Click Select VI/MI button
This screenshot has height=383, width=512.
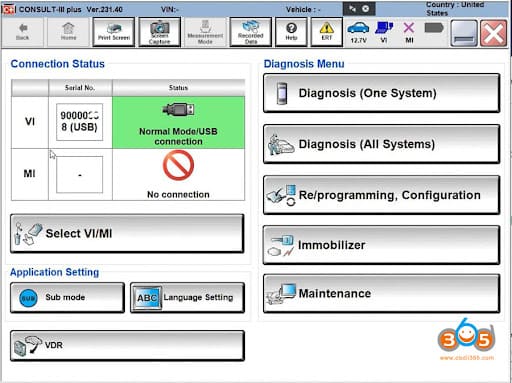tap(127, 233)
